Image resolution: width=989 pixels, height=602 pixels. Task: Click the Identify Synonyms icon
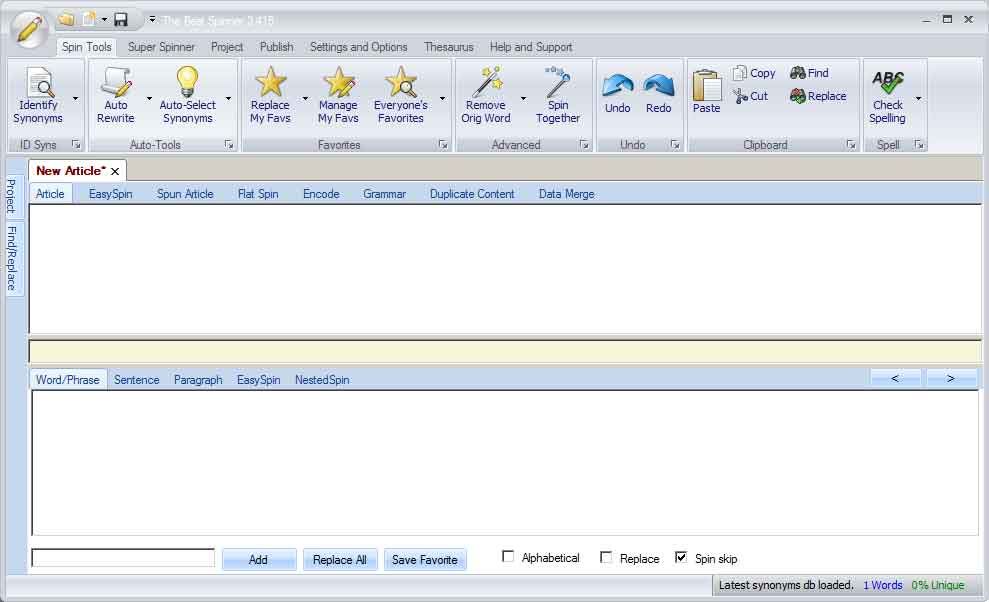click(x=40, y=82)
